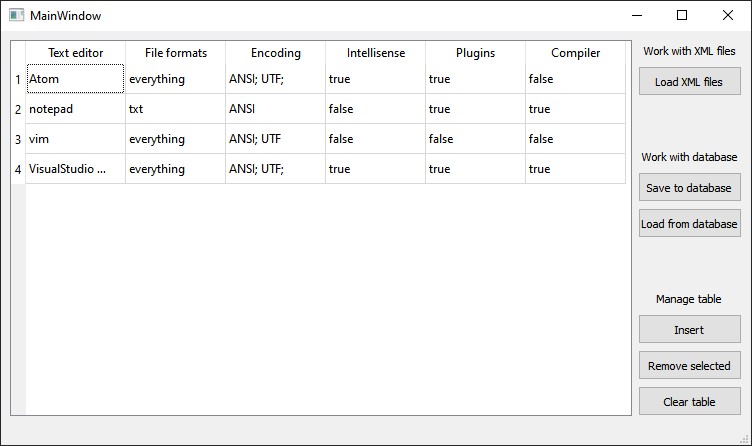
Task: Select row header 3
Action: point(18,139)
